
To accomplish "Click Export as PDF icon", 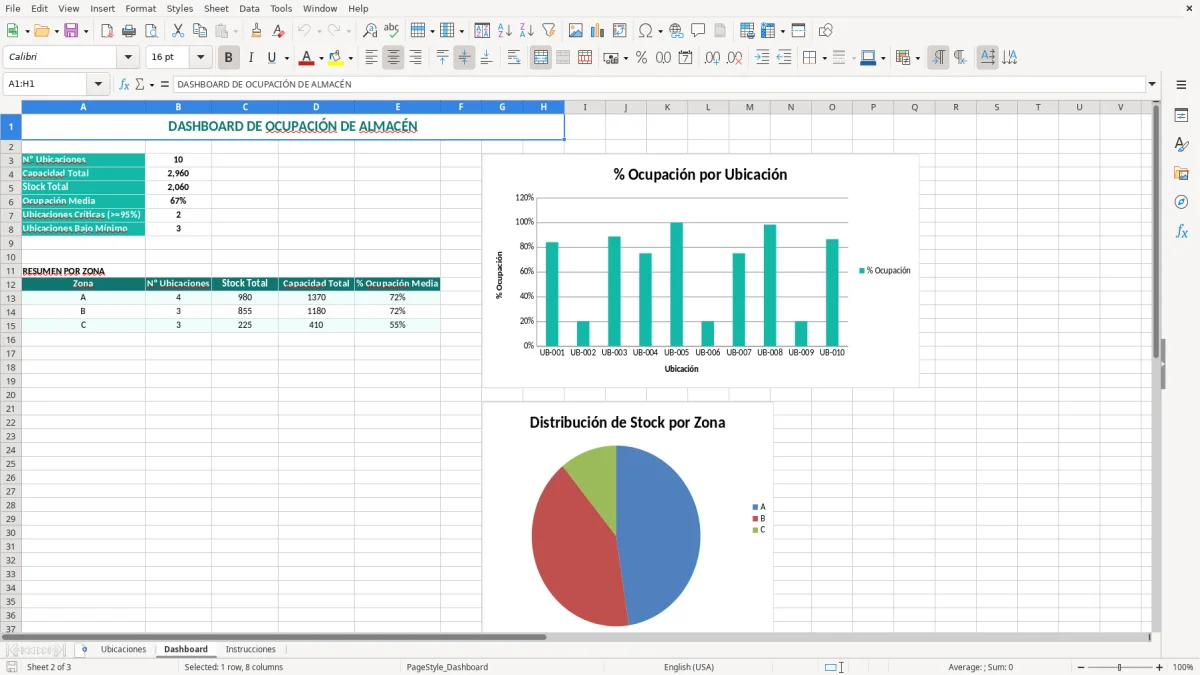I will 107,31.
